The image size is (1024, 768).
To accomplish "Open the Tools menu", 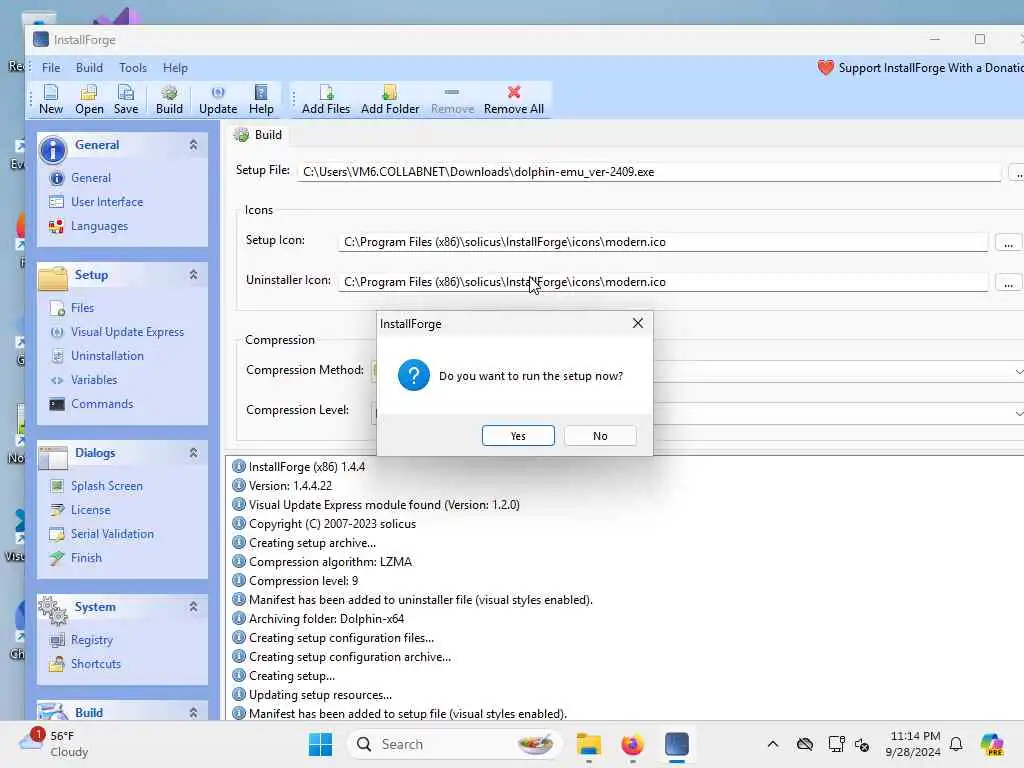I will click(x=133, y=67).
